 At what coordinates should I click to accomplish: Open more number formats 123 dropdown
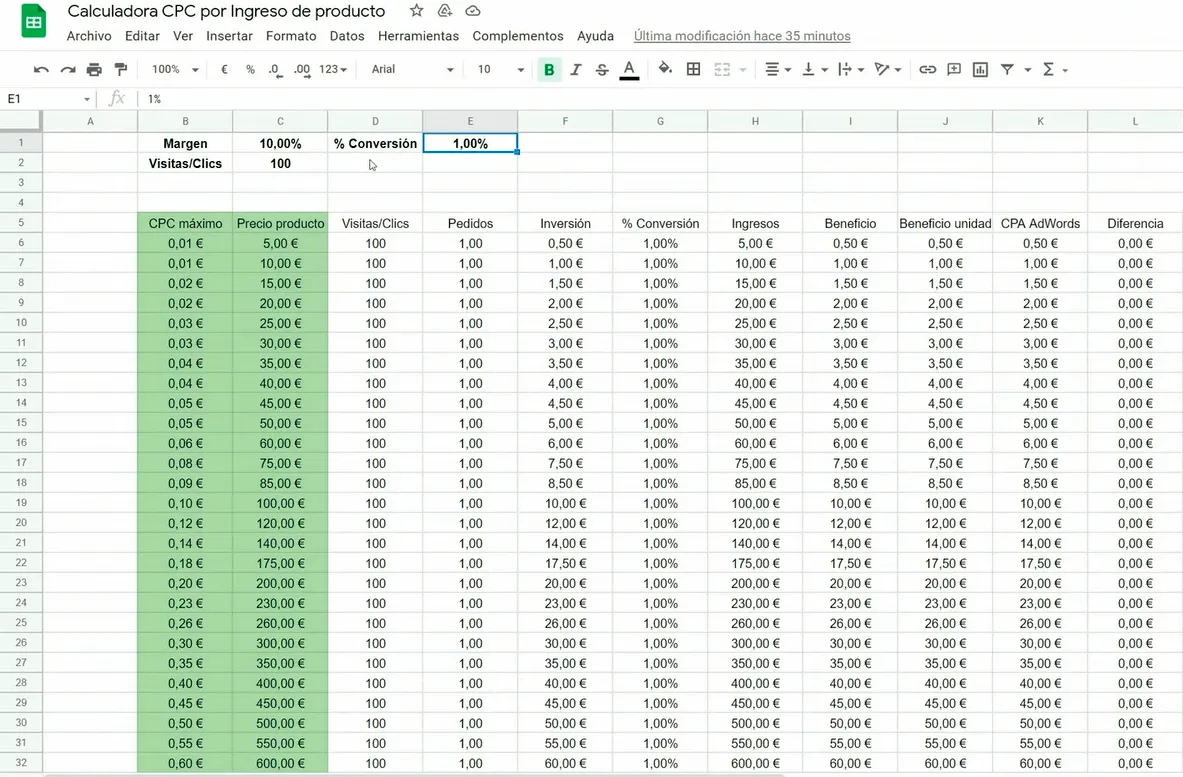[x=333, y=69]
